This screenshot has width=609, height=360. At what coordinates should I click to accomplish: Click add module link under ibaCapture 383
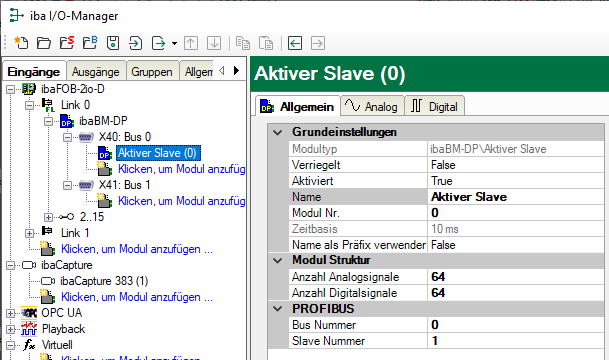[137, 297]
